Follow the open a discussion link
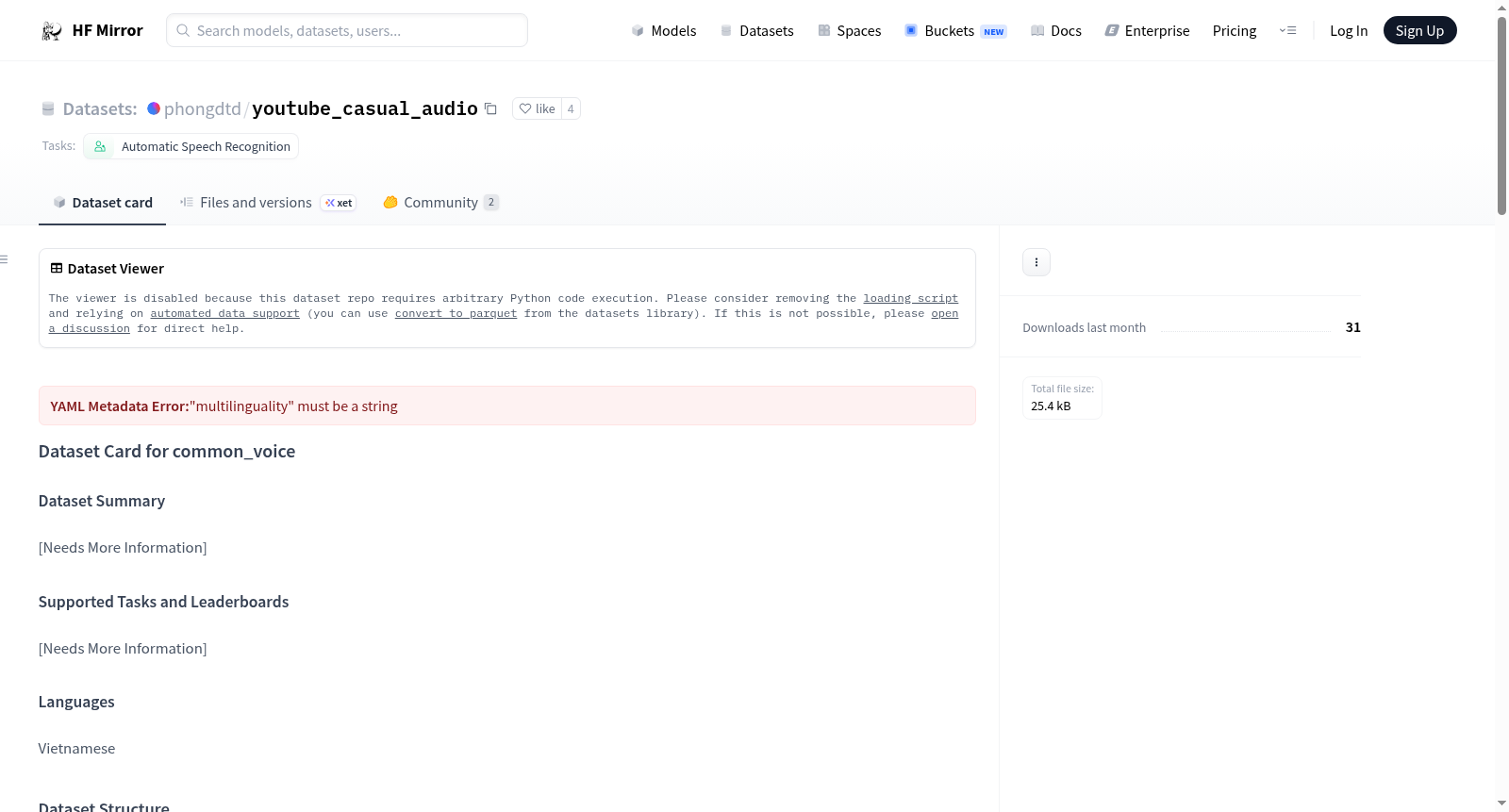The width and height of the screenshot is (1509, 812). [944, 313]
